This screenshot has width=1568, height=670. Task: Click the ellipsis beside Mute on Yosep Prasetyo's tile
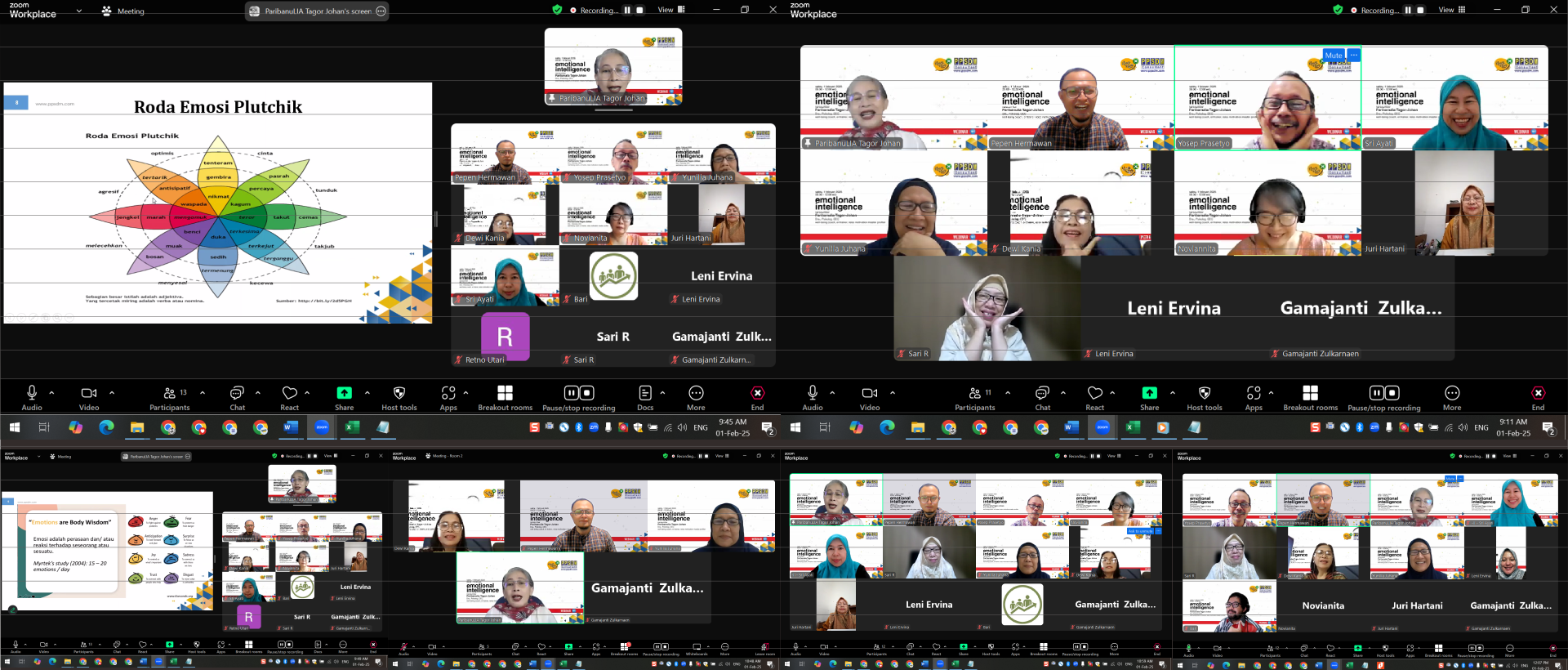tap(1353, 56)
